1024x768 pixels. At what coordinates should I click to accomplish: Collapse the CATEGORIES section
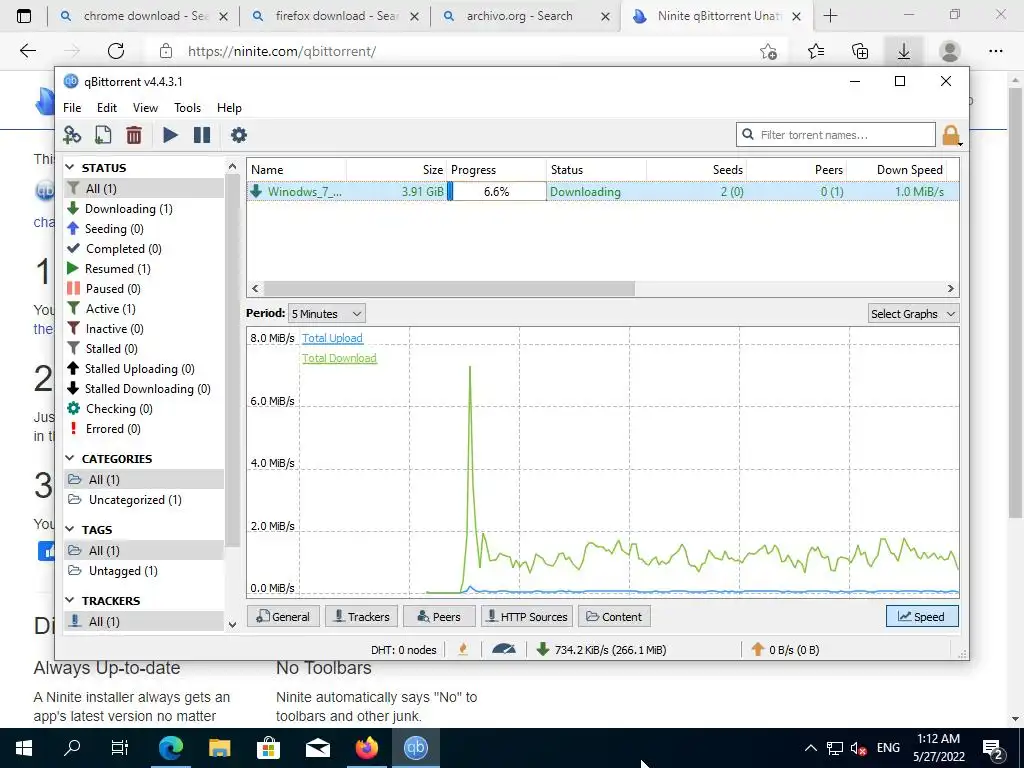pos(70,459)
